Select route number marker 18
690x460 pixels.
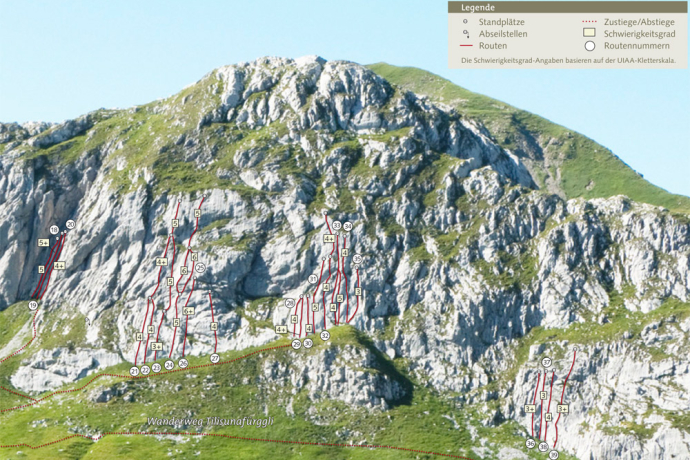[x=54, y=230]
